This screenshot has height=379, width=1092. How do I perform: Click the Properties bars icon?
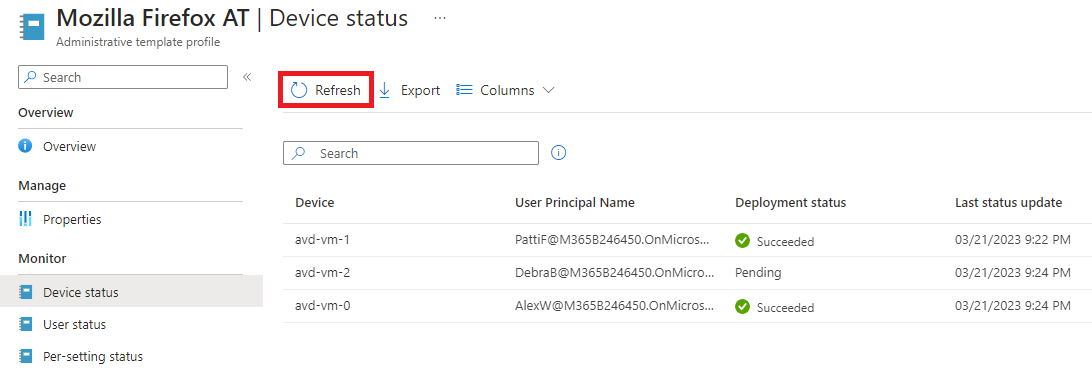click(x=26, y=219)
